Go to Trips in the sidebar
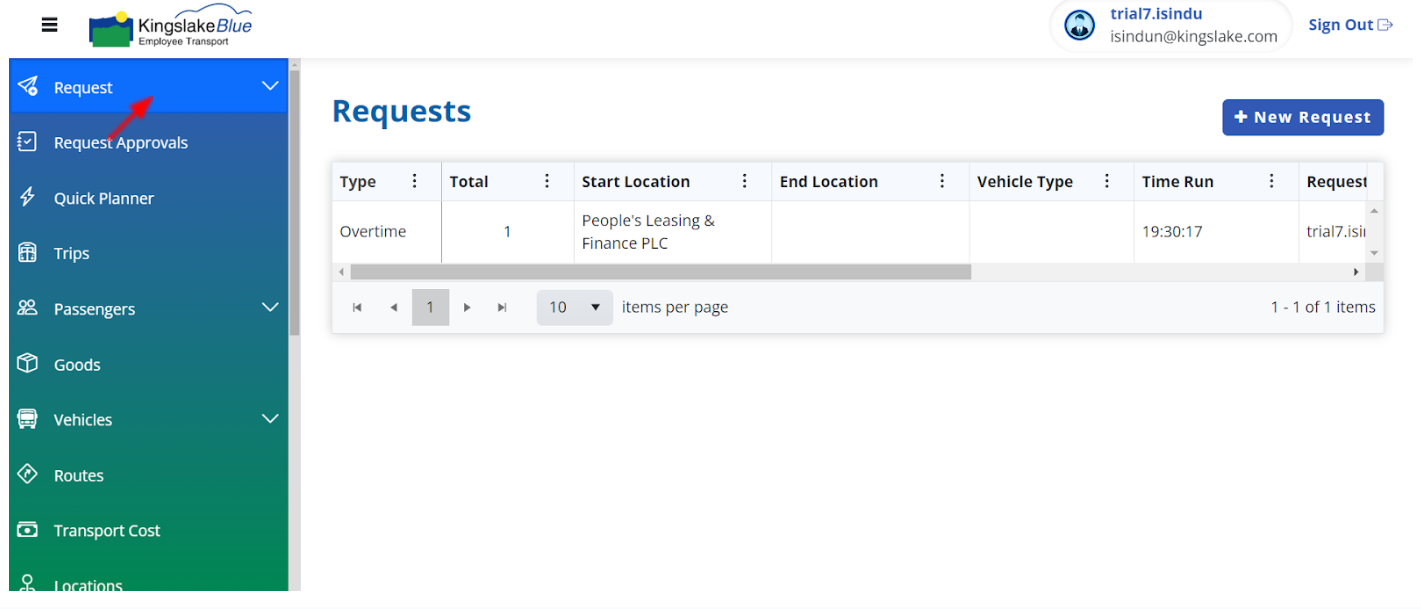The width and height of the screenshot is (1421, 609). click(x=148, y=253)
